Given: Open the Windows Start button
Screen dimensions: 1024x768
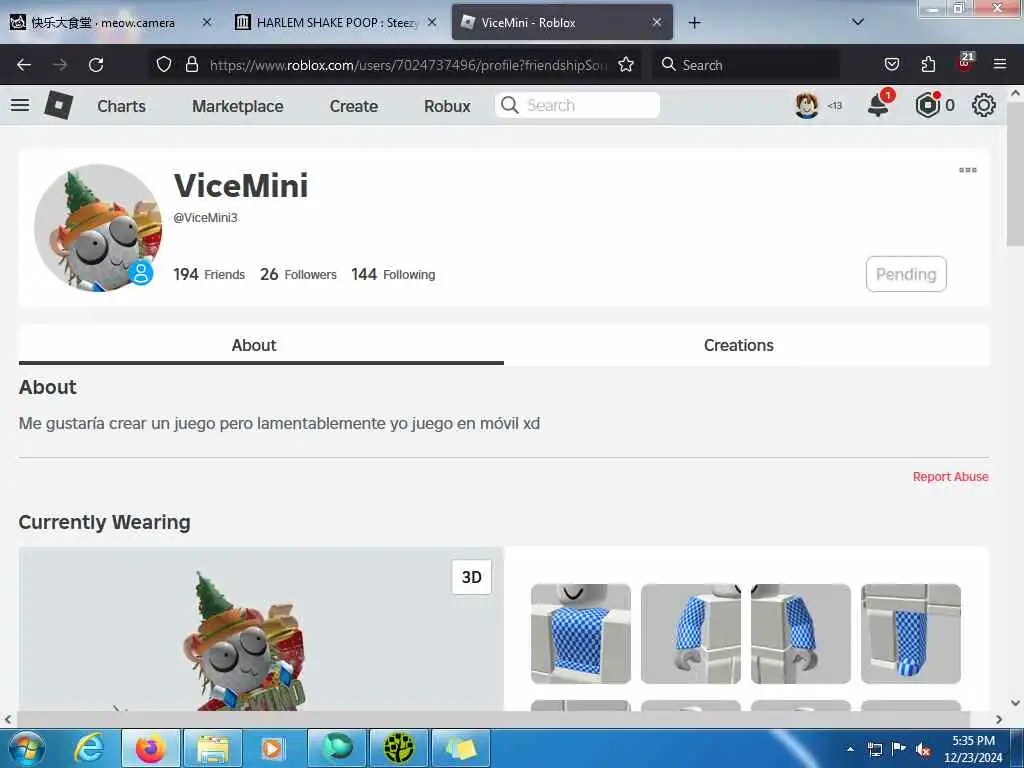Looking at the screenshot, I should [x=27, y=748].
